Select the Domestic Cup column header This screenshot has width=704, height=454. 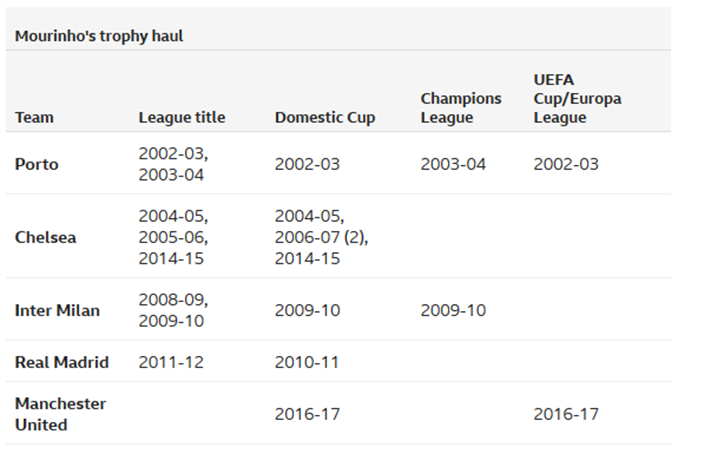coord(325,117)
